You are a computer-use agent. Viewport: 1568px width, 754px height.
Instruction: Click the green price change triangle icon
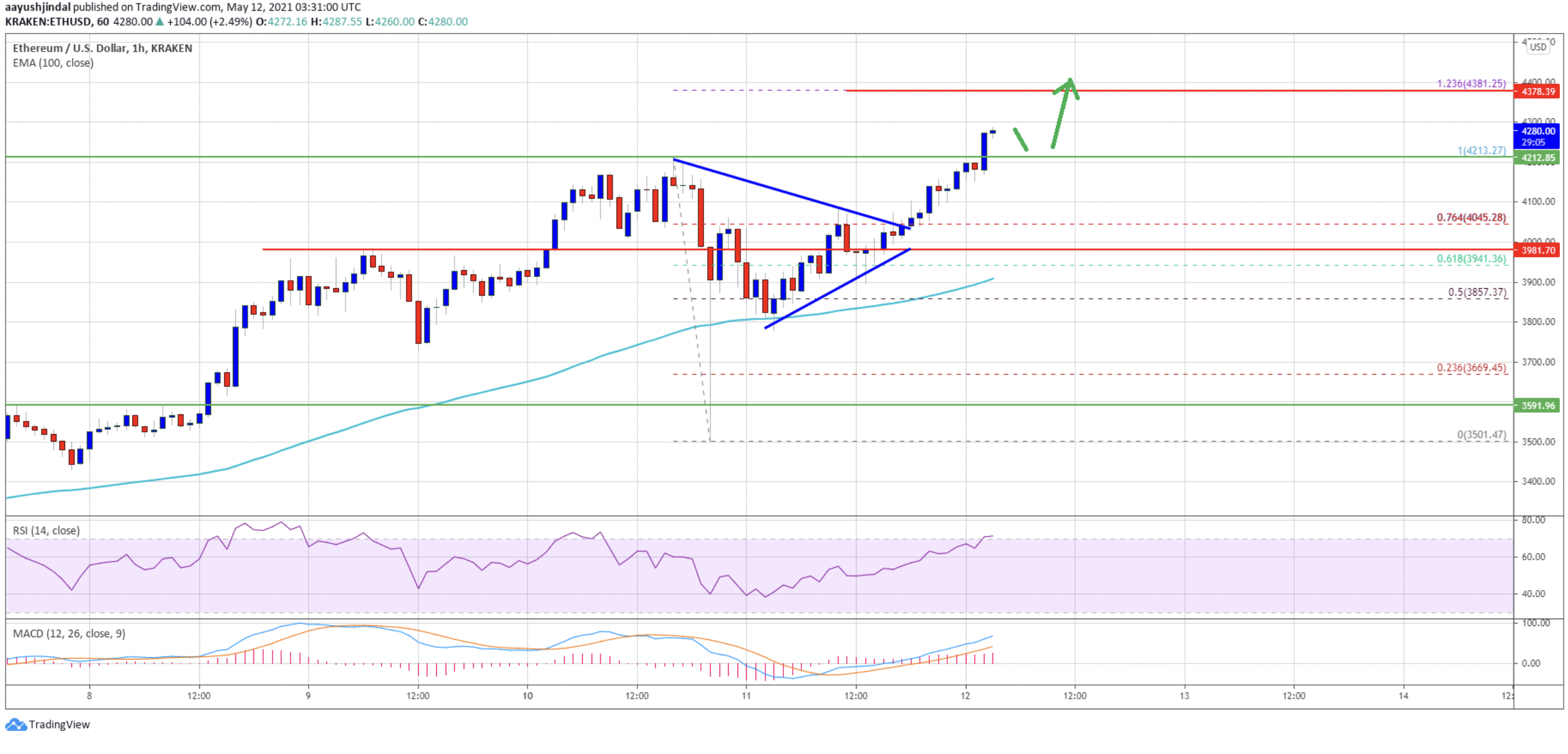[160, 22]
